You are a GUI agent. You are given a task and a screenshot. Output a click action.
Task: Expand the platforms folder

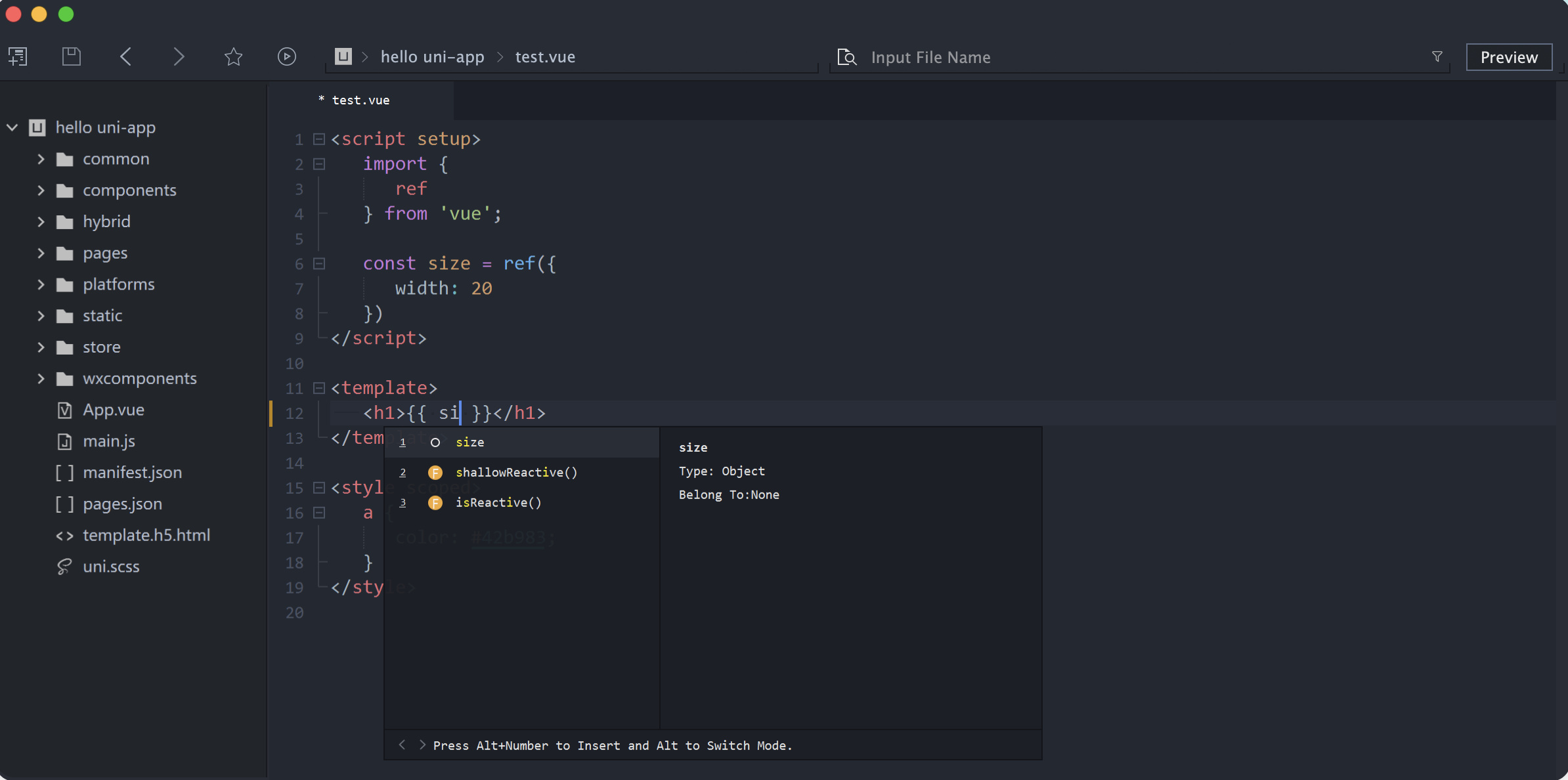[41, 284]
